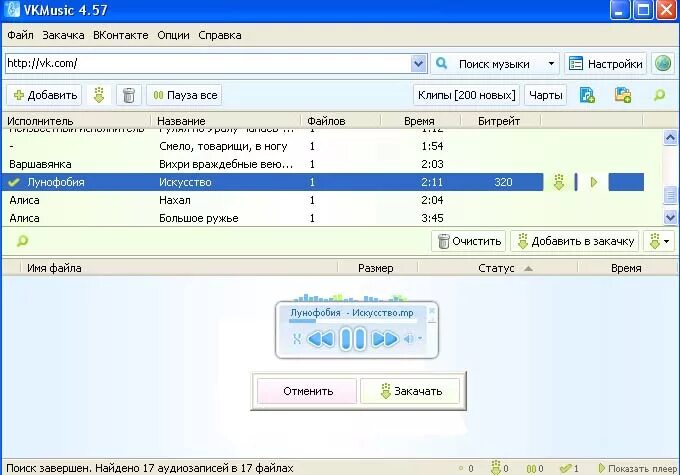Click the fast-forward button in mini player
Screen dimensions: 680x475
pos(385,339)
